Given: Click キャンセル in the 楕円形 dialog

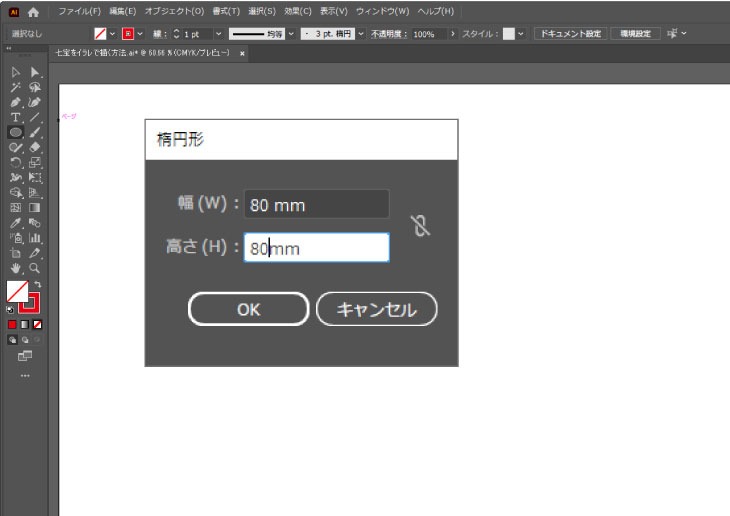Looking at the screenshot, I should click(x=377, y=309).
